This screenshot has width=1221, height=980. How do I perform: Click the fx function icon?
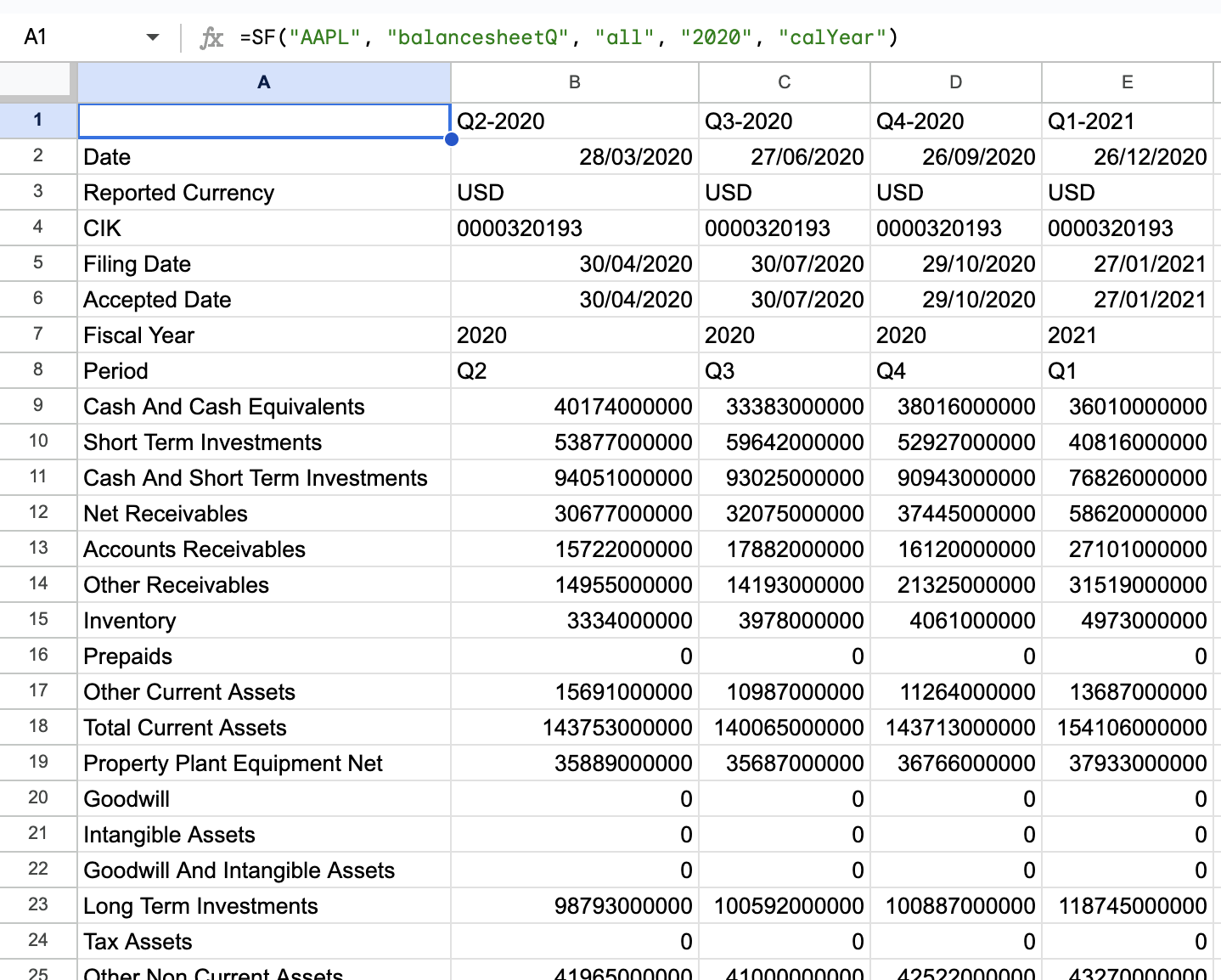211,37
